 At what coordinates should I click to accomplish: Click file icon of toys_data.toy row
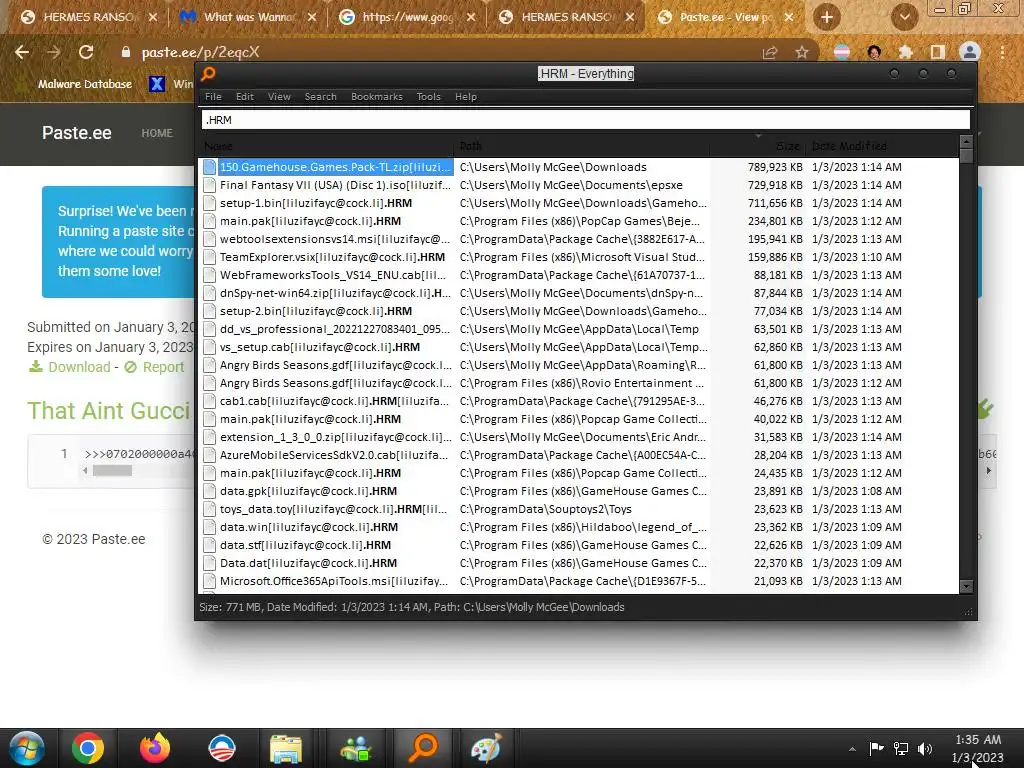pyautogui.click(x=209, y=509)
